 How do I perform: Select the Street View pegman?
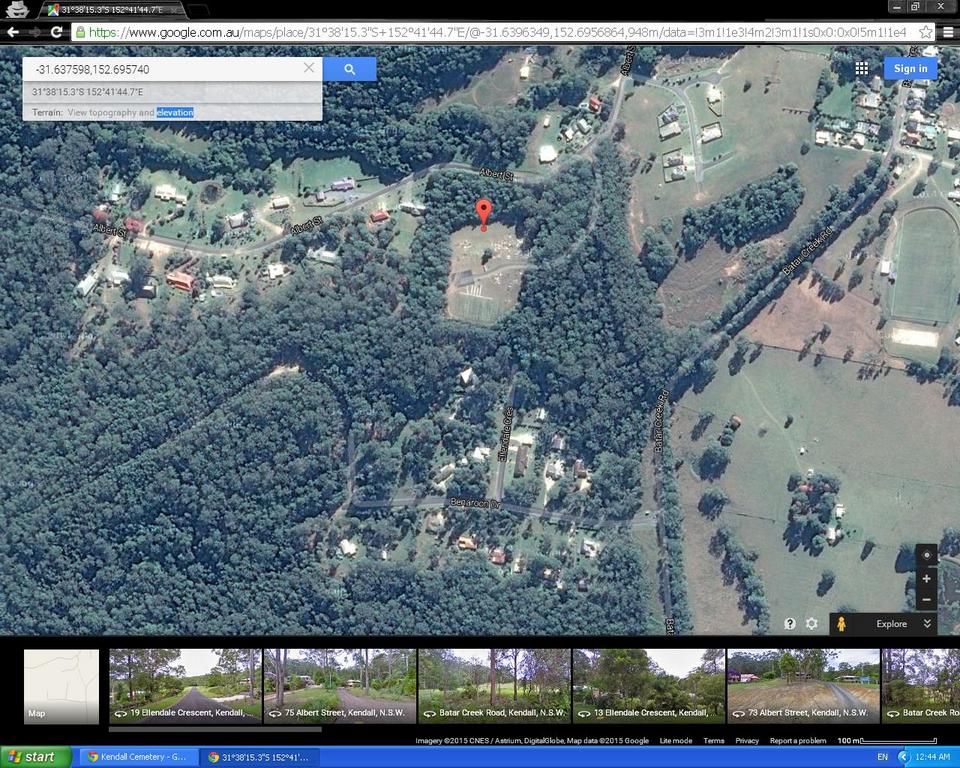(842, 623)
